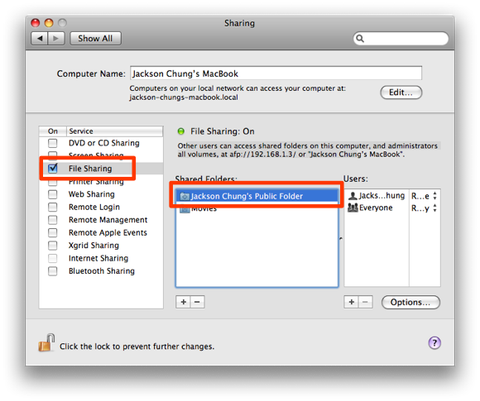Open the permission popup for the Jacks...hung user
Viewport: 480px width, 401px height.
click(424, 196)
